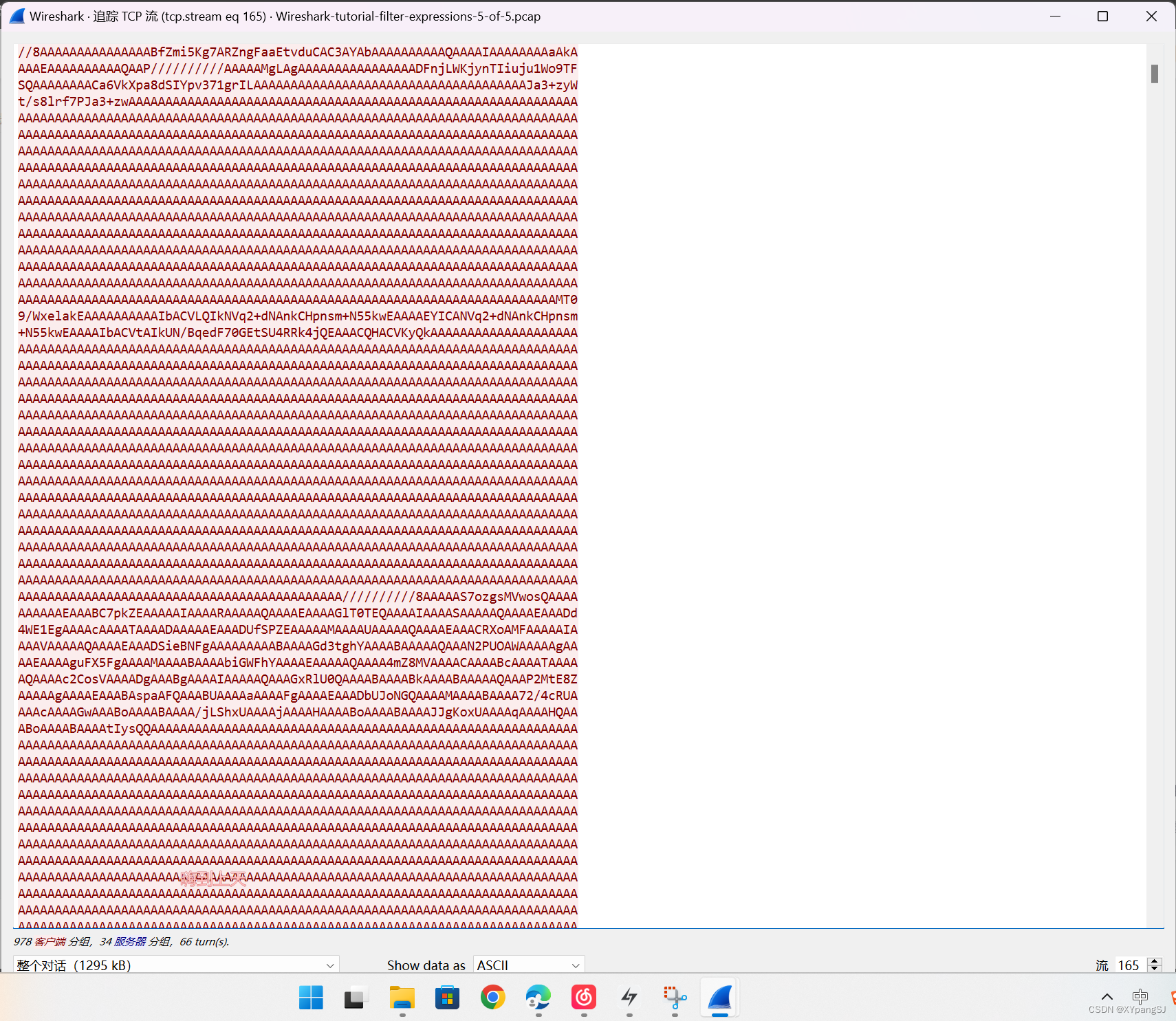
Task: Show hidden system tray icons
Action: [x=1107, y=996]
